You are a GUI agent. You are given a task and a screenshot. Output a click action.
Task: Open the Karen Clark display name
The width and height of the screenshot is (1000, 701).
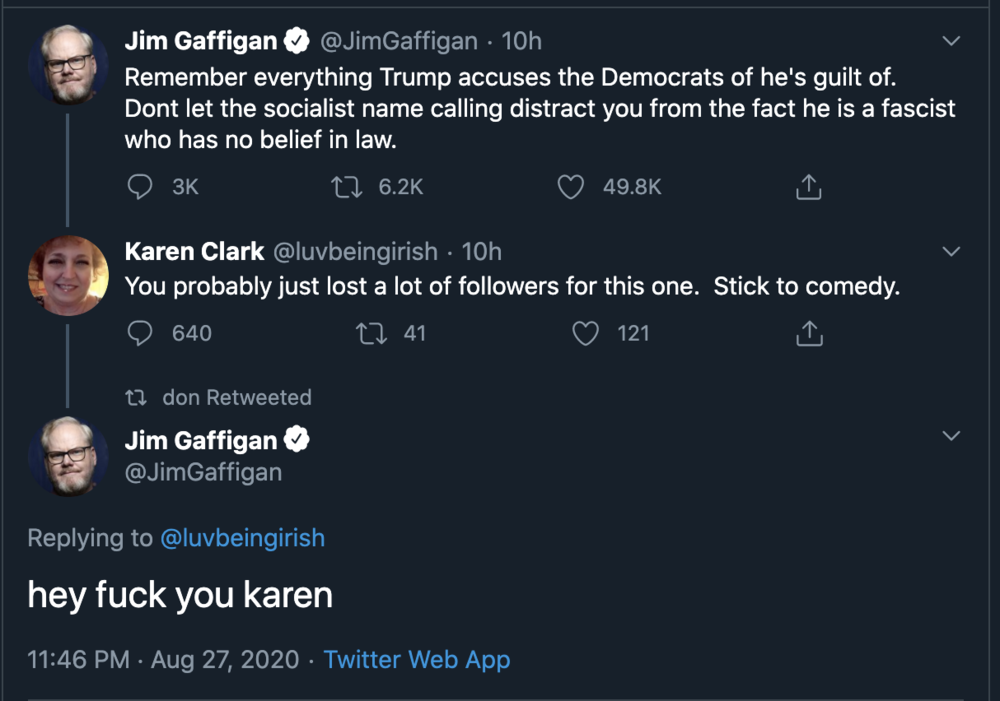tap(194, 252)
